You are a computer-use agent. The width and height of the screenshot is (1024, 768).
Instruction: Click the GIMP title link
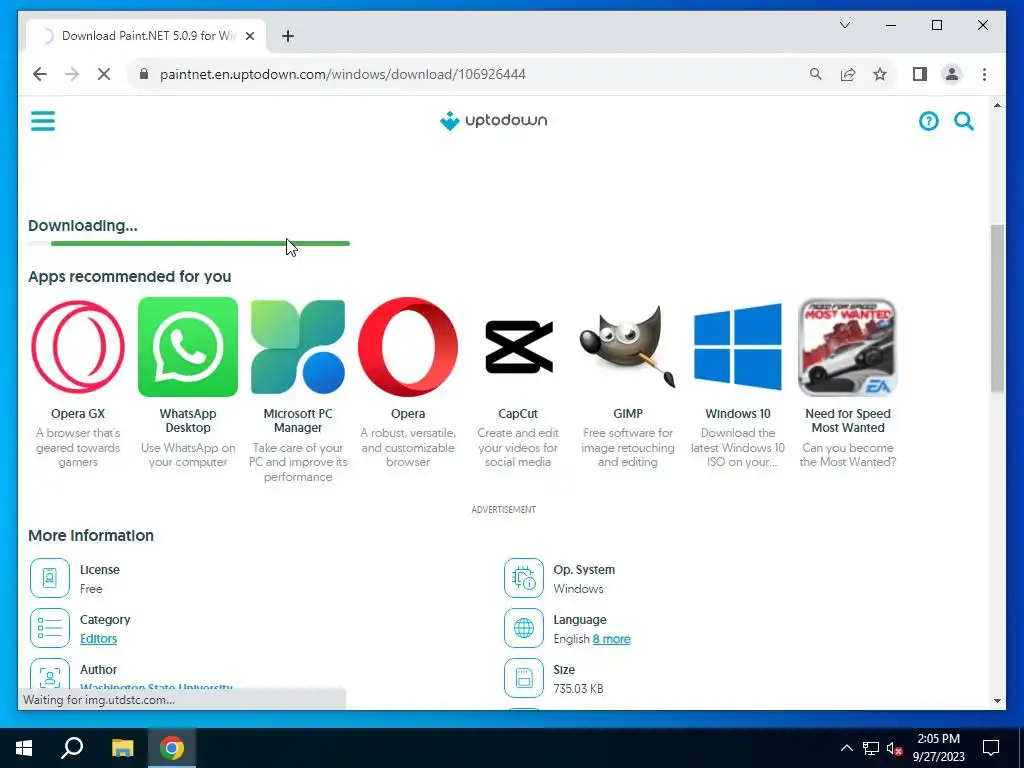click(628, 413)
